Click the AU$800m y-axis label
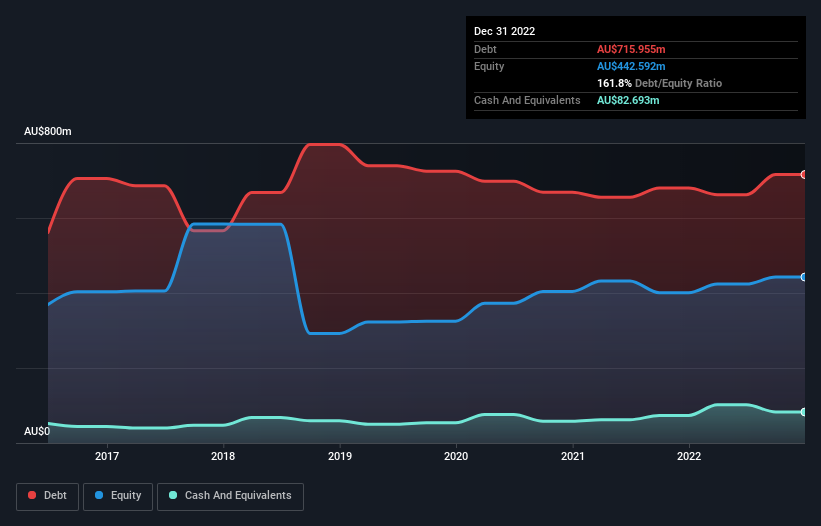The width and height of the screenshot is (821, 526). pos(48,131)
